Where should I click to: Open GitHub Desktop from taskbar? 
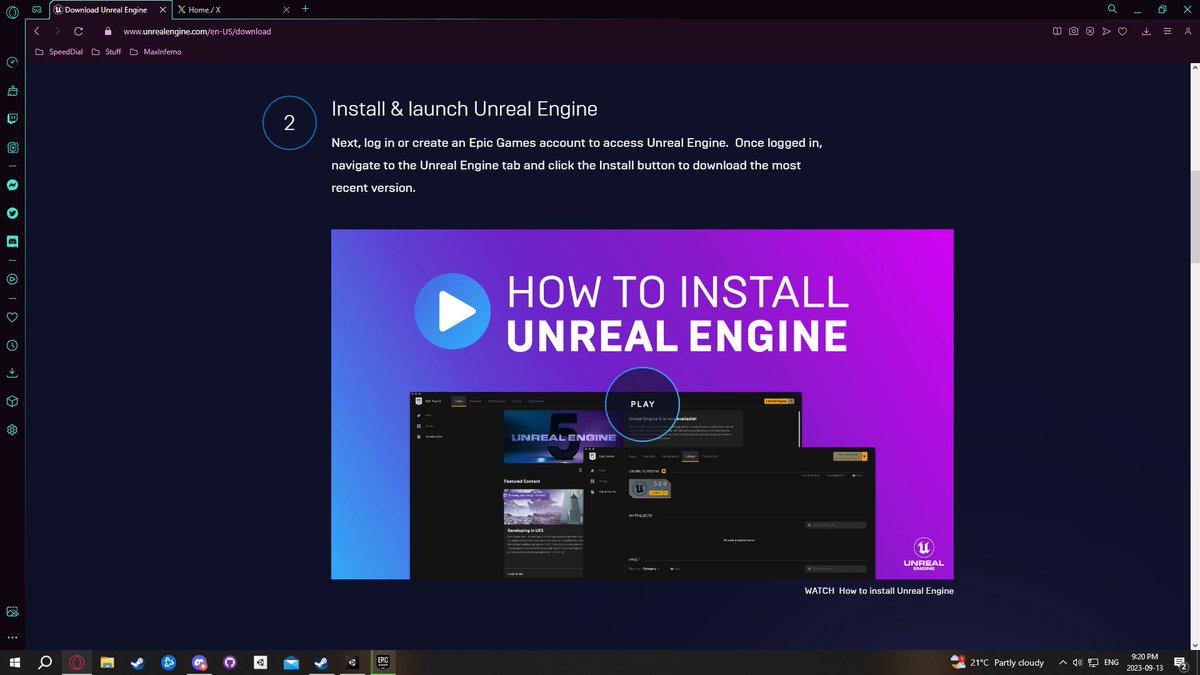[229, 662]
